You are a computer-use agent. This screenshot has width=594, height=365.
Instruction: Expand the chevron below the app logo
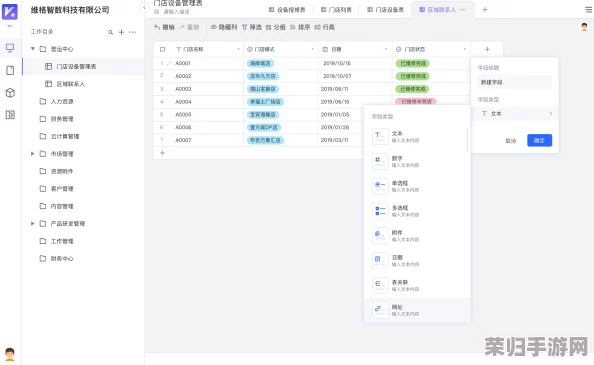point(10,26)
